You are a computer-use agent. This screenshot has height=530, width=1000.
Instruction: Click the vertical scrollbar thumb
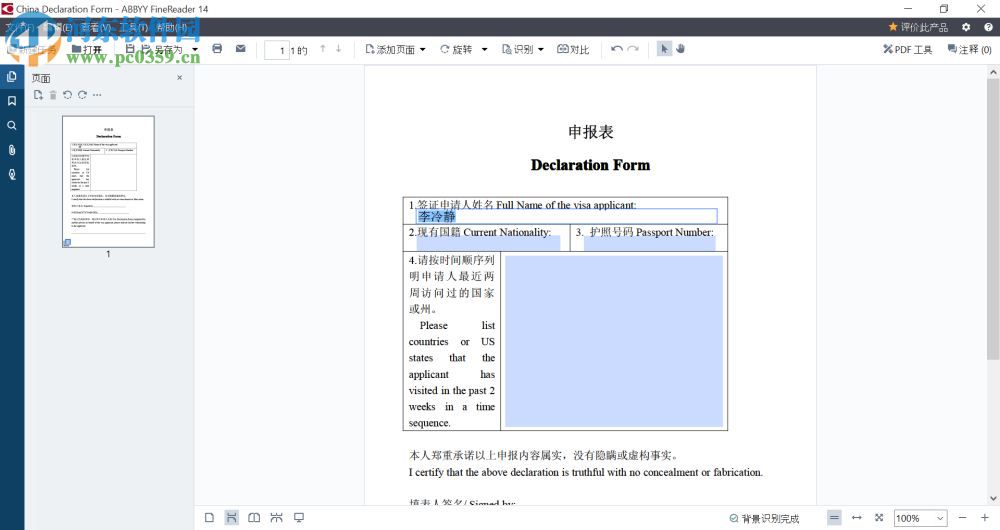(993, 218)
